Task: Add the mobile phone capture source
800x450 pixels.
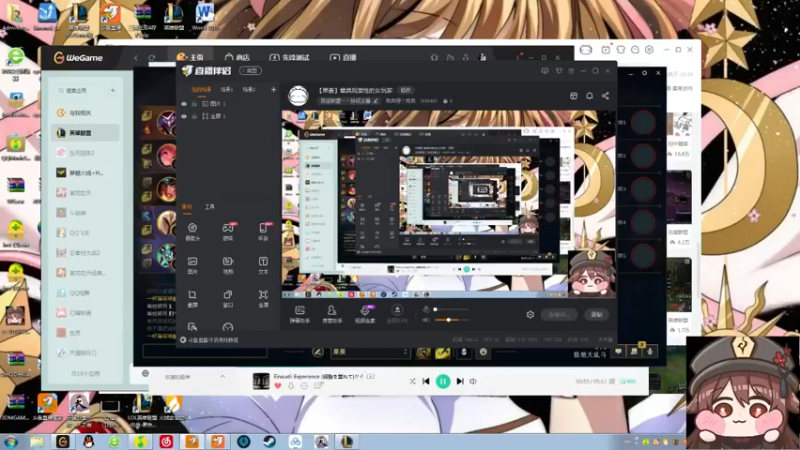Action: click(263, 232)
